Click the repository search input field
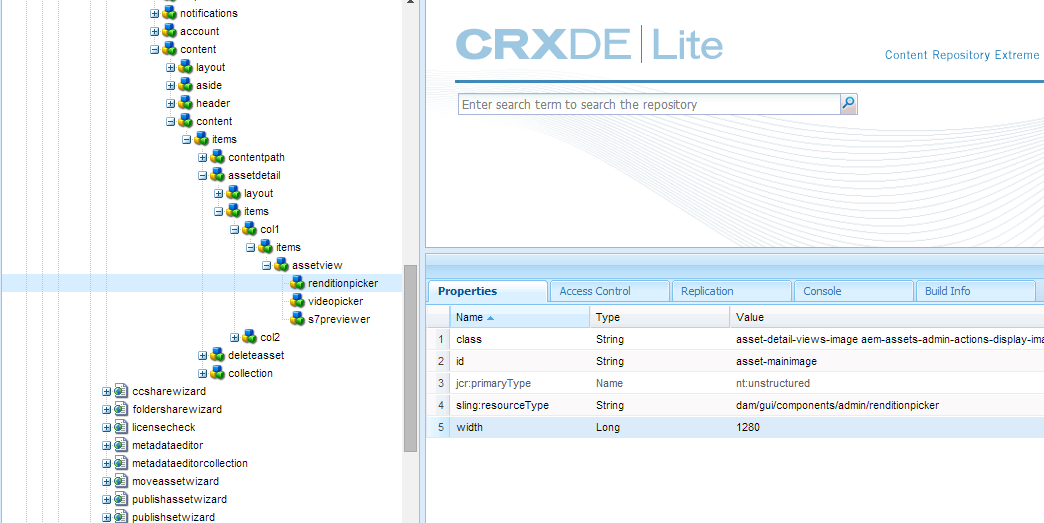The width and height of the screenshot is (1044, 523). click(649, 104)
